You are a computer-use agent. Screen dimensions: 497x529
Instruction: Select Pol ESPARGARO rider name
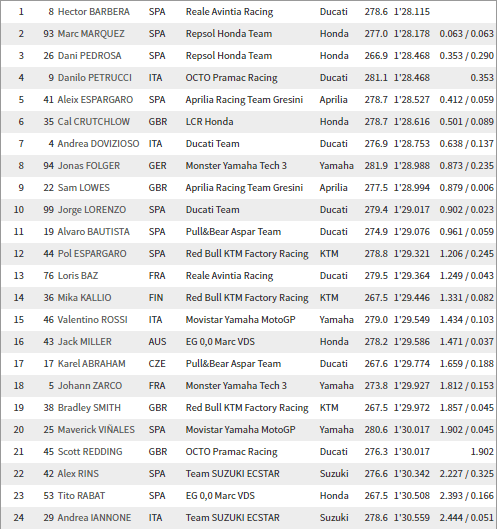pos(92,254)
